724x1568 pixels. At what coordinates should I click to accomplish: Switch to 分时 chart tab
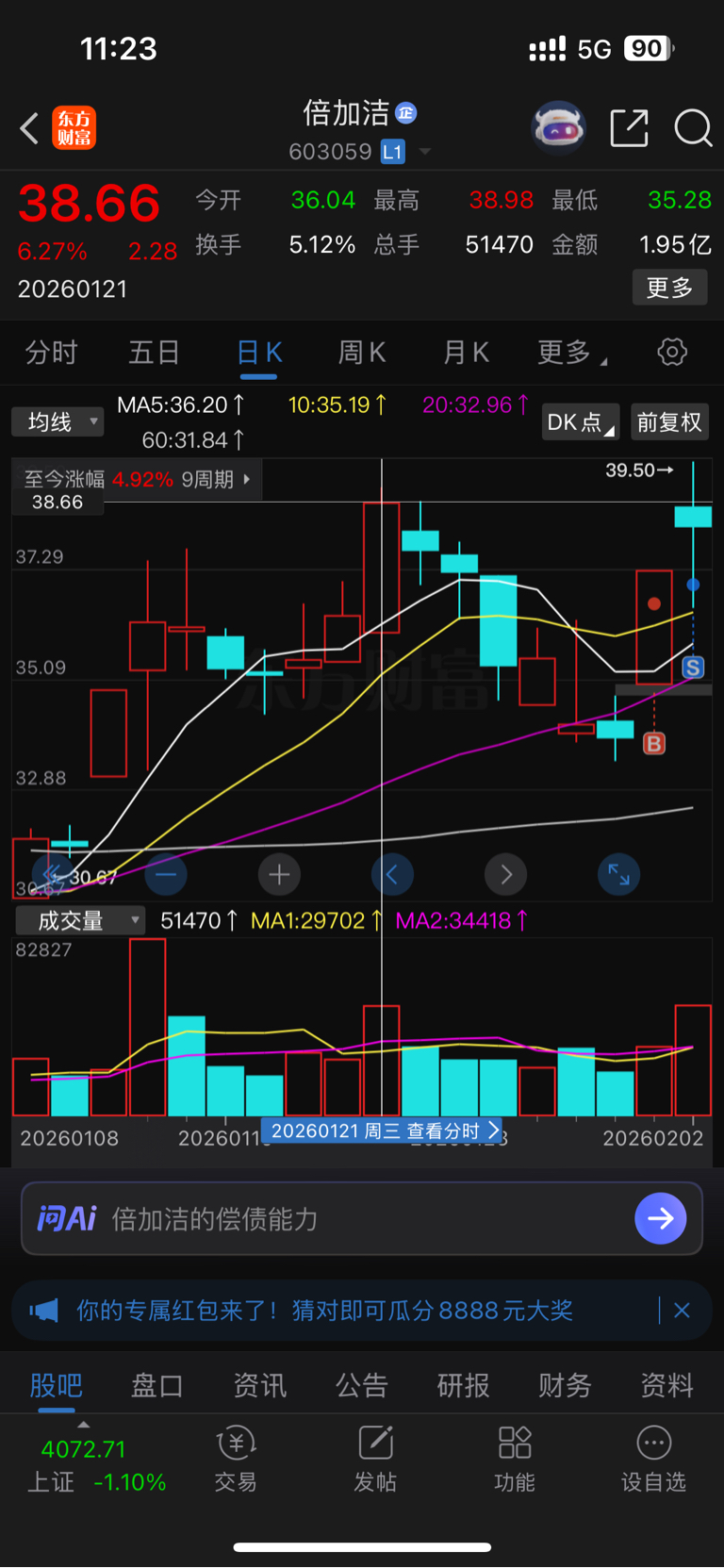[x=51, y=353]
